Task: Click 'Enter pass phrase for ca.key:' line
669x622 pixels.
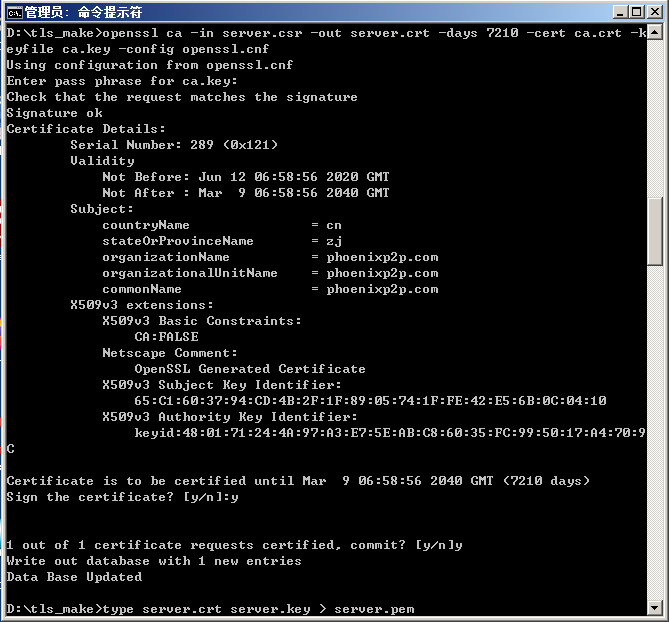Action: (122, 81)
